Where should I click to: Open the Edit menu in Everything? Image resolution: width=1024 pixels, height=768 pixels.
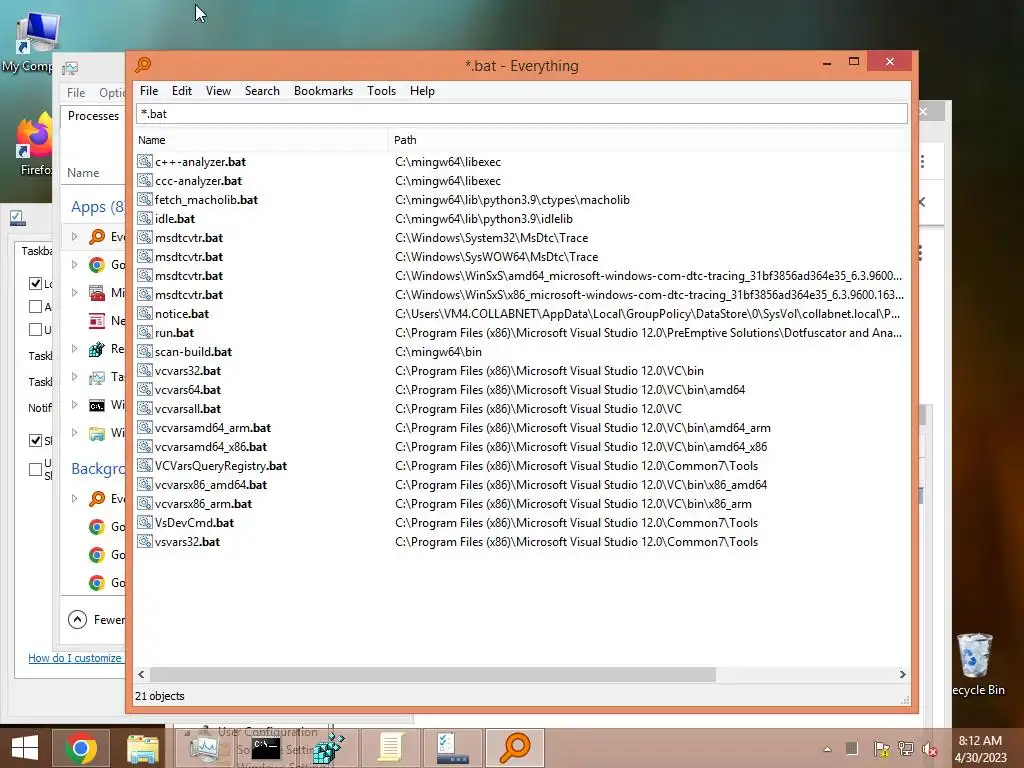tap(182, 91)
